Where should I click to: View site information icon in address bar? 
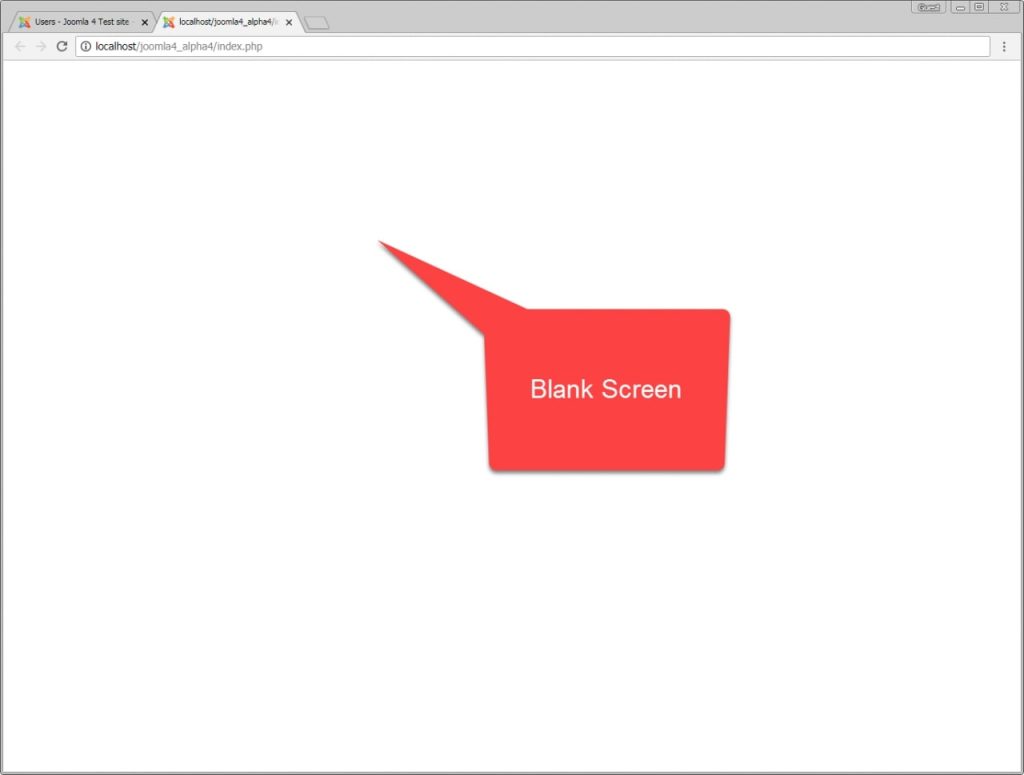click(x=86, y=46)
